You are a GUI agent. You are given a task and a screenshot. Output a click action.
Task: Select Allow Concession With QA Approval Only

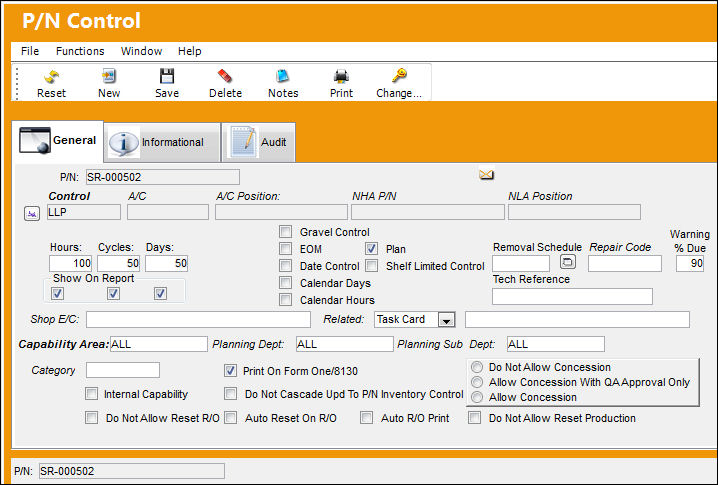477,382
